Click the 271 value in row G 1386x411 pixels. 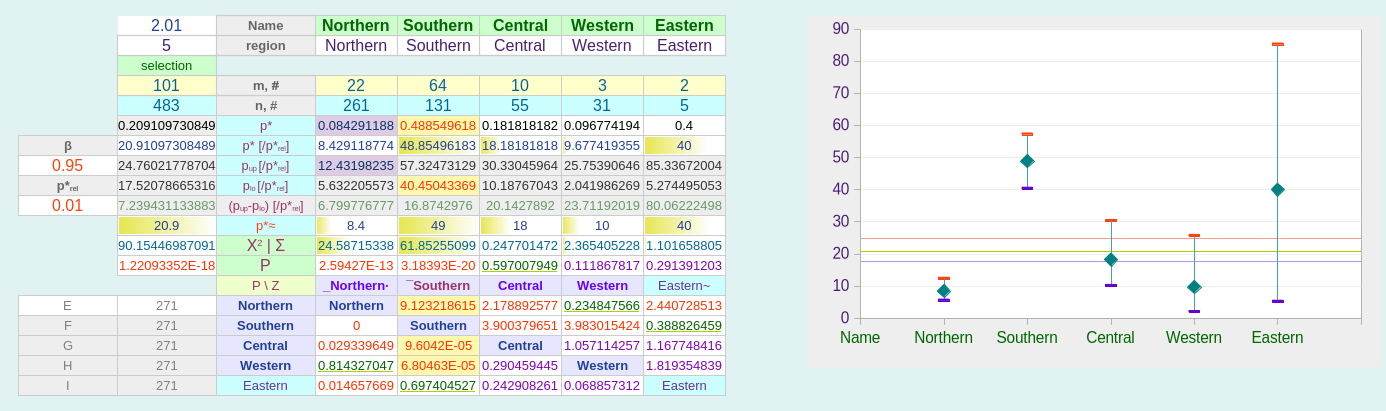click(167, 346)
